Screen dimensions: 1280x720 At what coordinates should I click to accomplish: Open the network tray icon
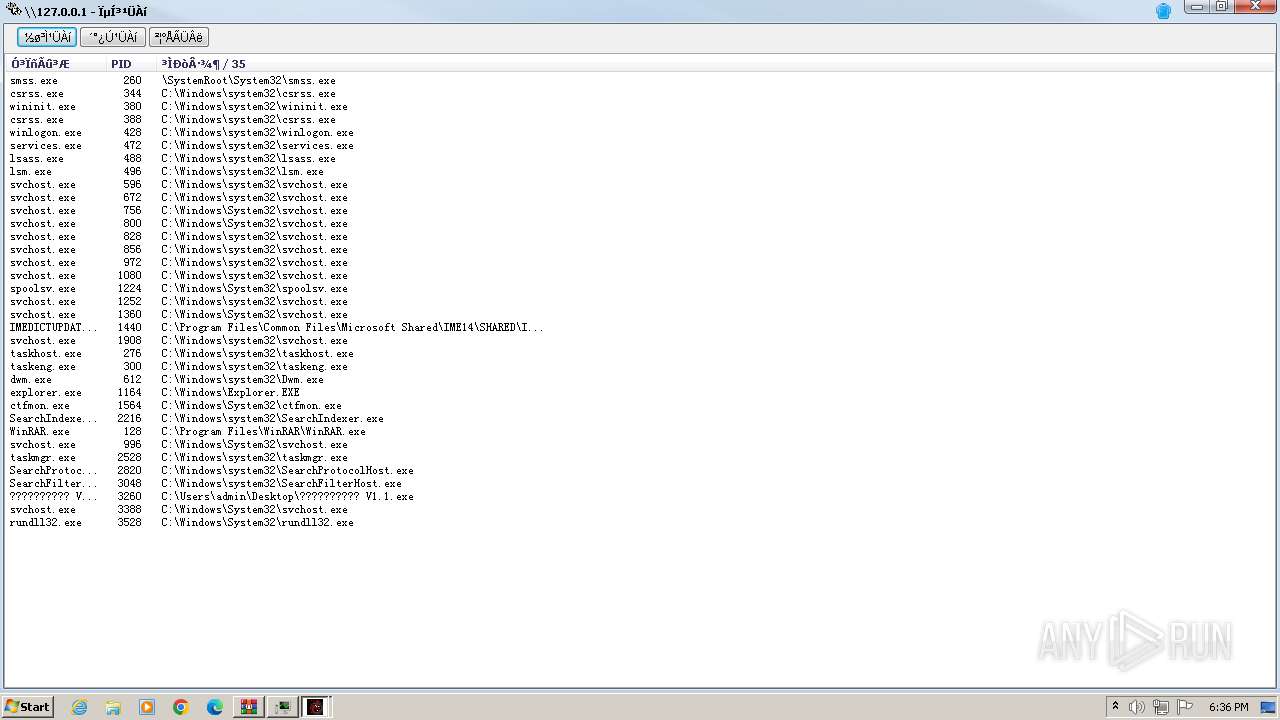(x=1161, y=707)
